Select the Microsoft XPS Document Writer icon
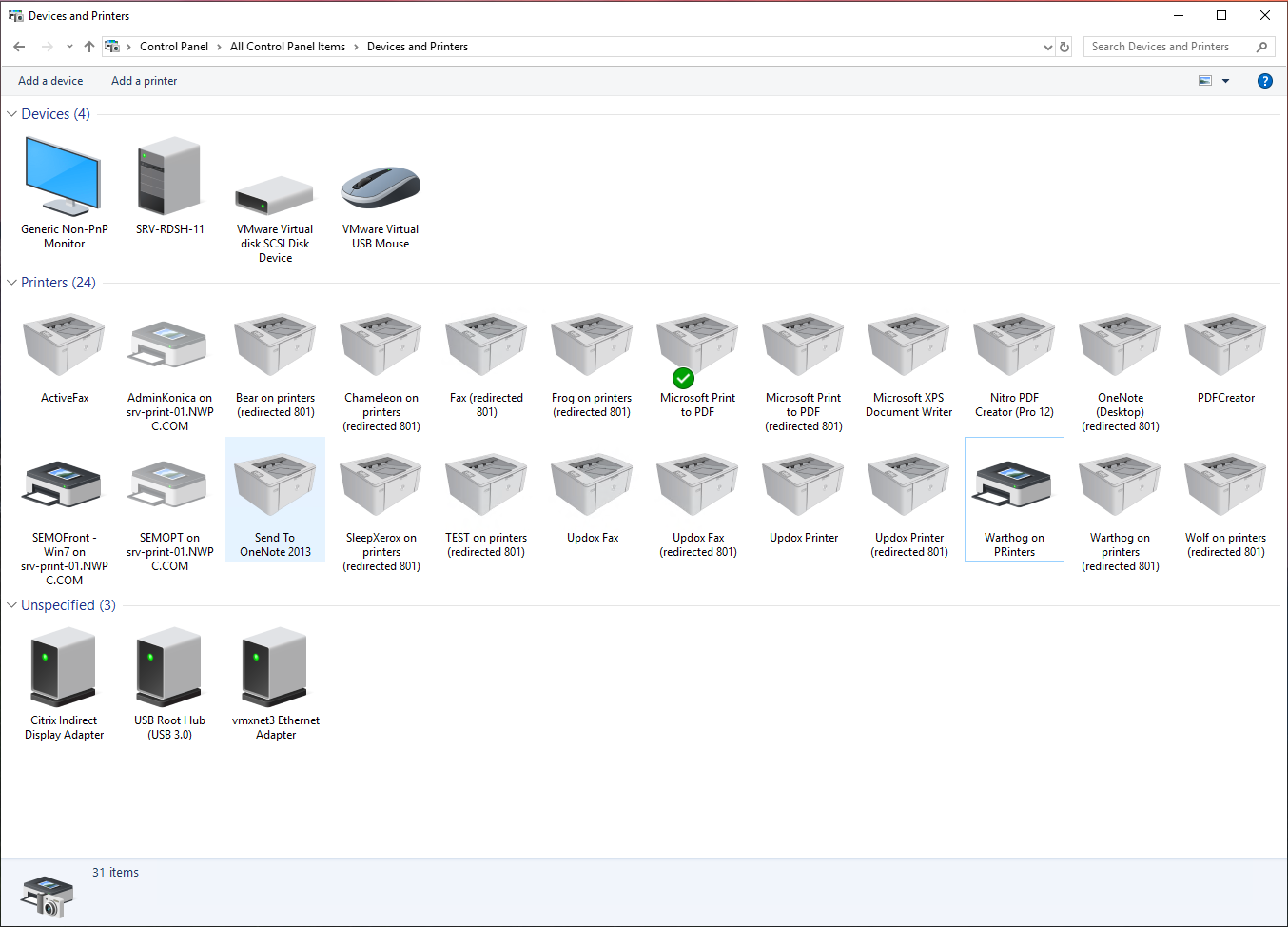The image size is (1288, 927). point(908,345)
